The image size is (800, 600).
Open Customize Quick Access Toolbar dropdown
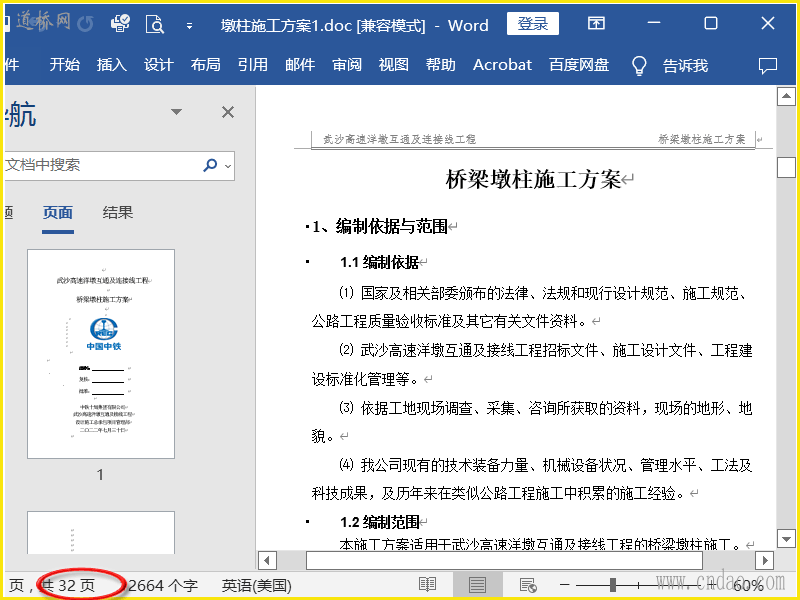[189, 26]
